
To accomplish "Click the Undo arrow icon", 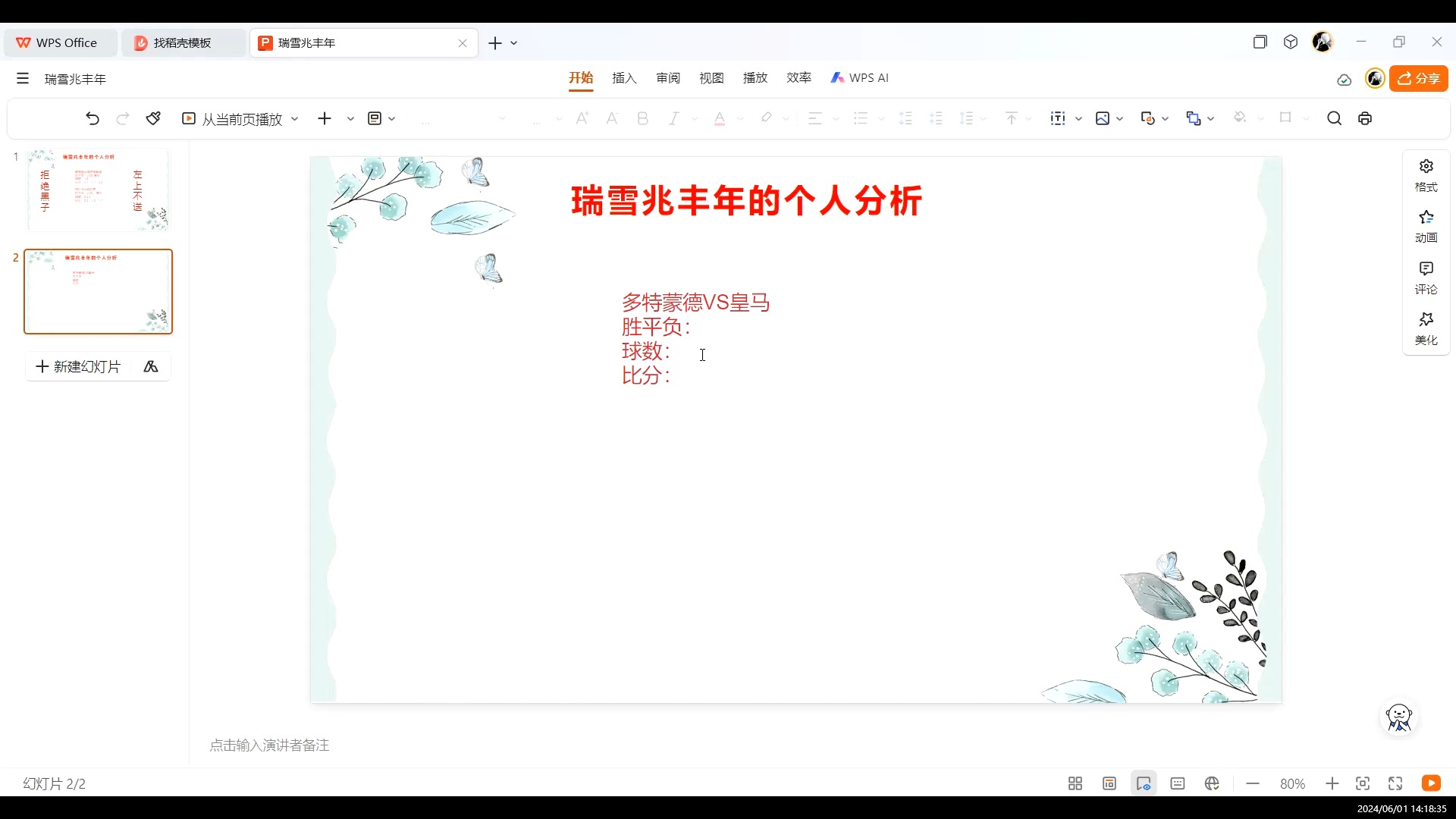I will [93, 118].
